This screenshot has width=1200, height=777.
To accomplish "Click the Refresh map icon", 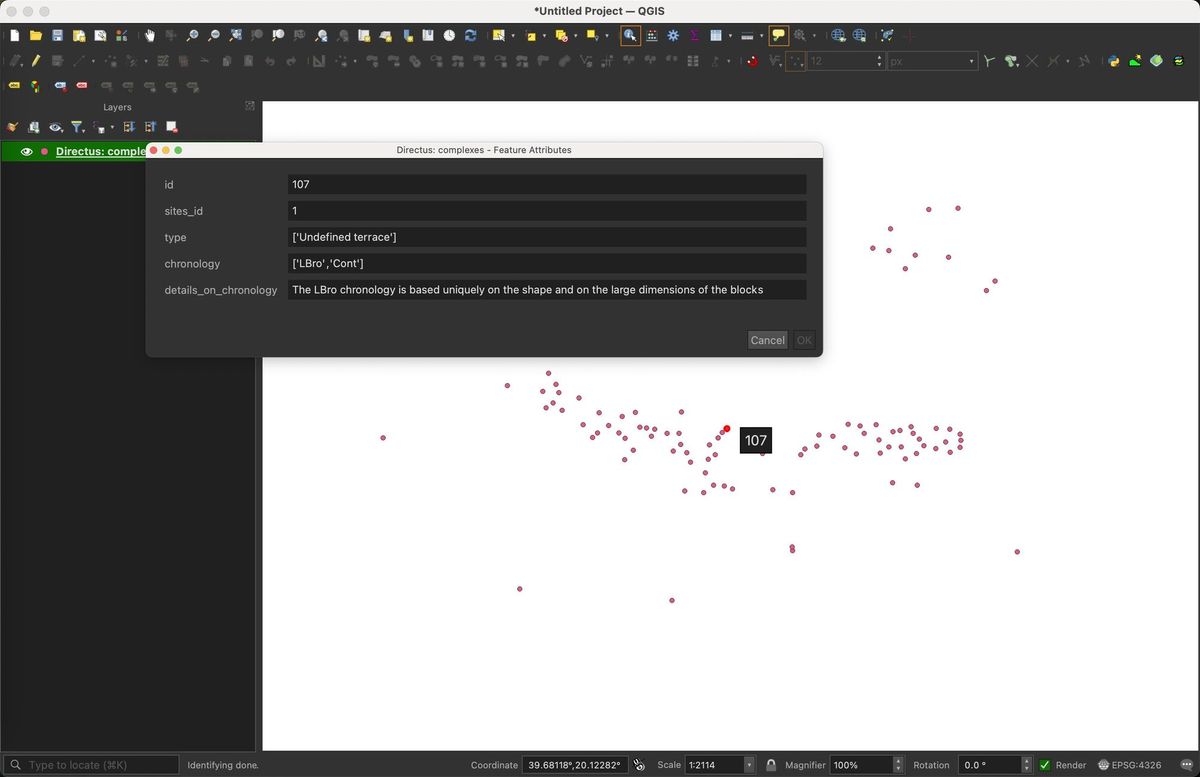I will [x=470, y=36].
